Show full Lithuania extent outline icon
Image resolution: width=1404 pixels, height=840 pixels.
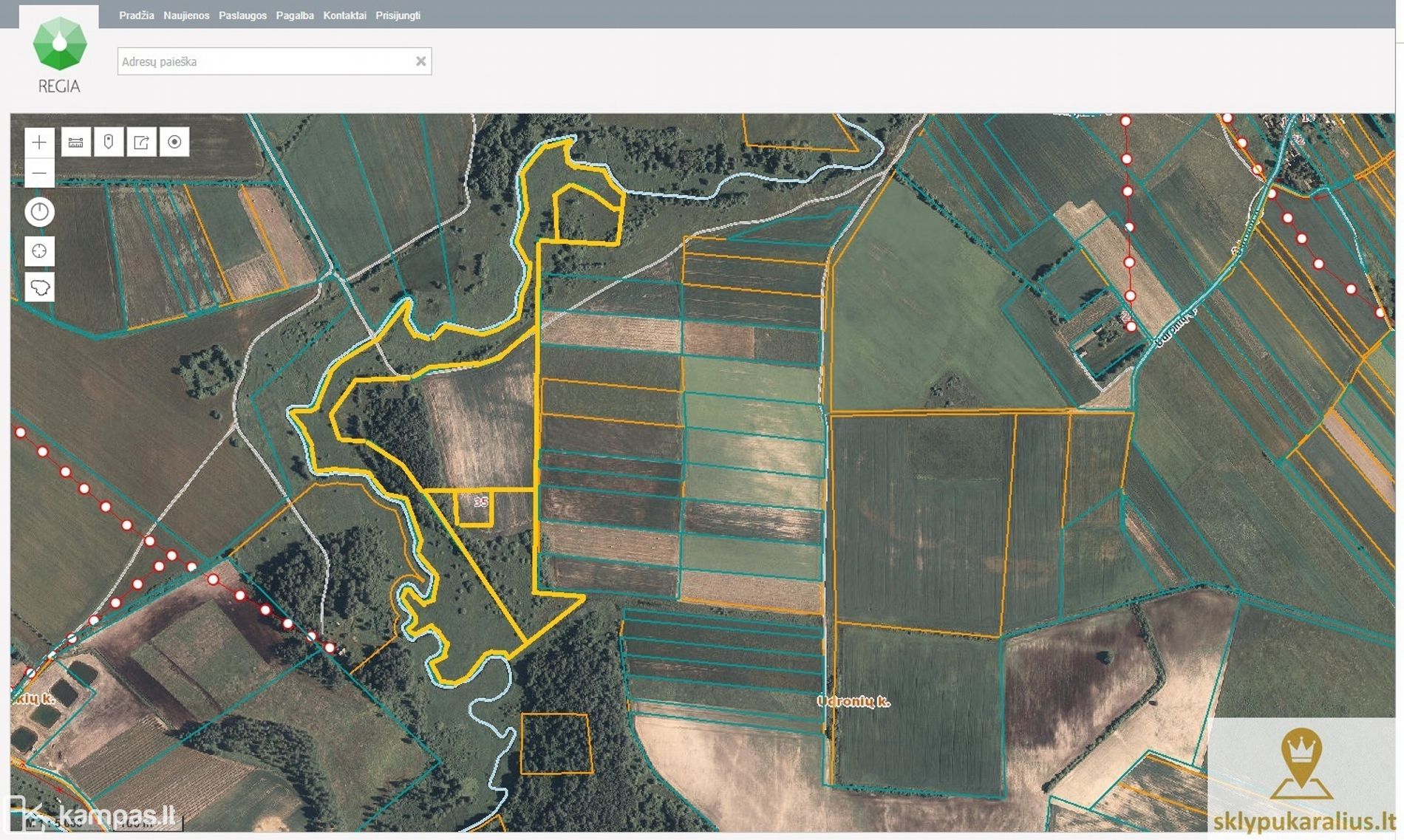pos(39,287)
